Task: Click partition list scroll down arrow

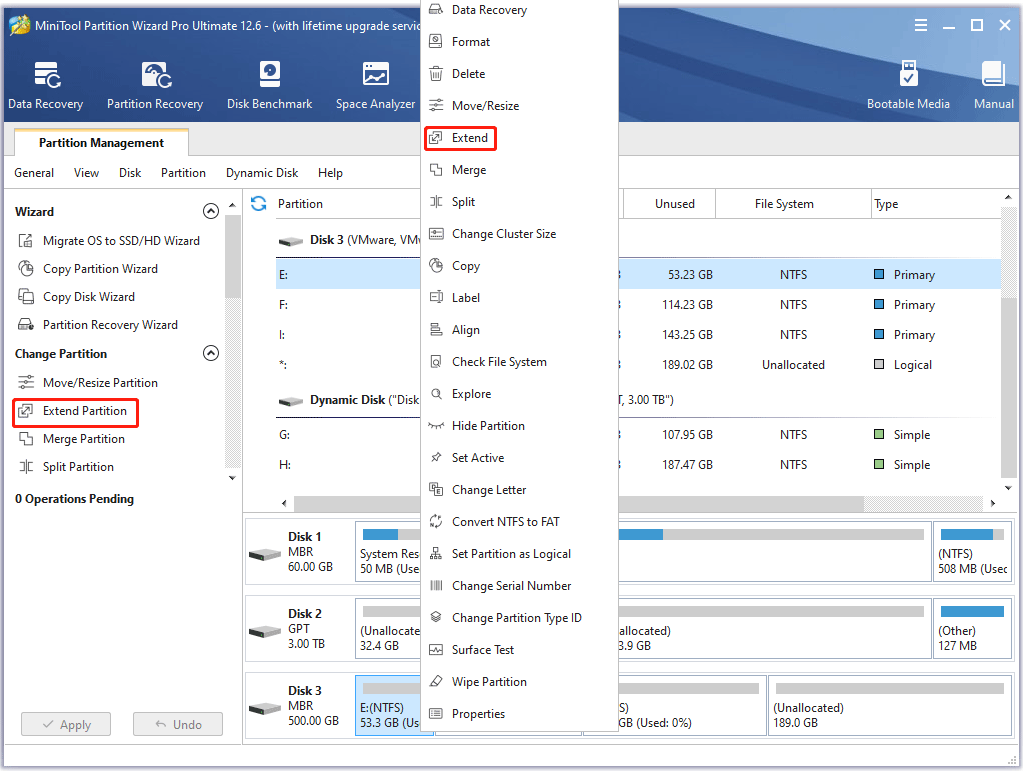Action: pyautogui.click(x=1008, y=488)
